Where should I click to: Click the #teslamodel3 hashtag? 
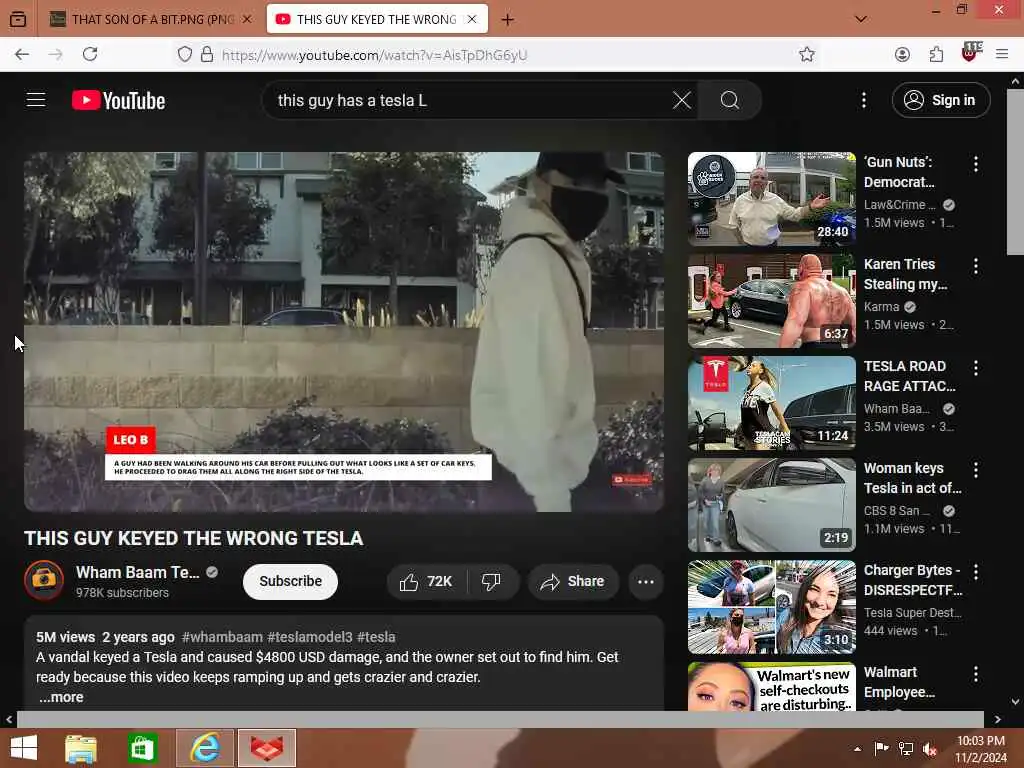310,637
